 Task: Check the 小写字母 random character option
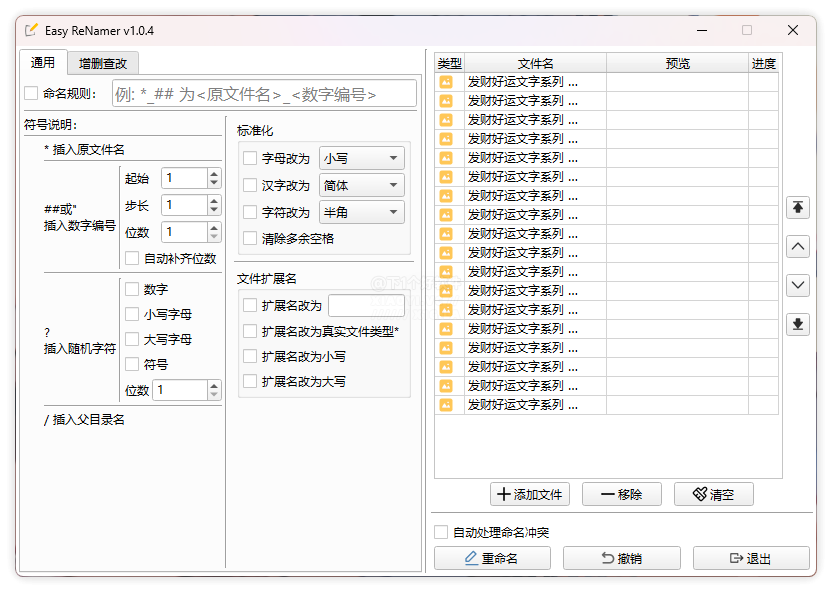click(132, 314)
